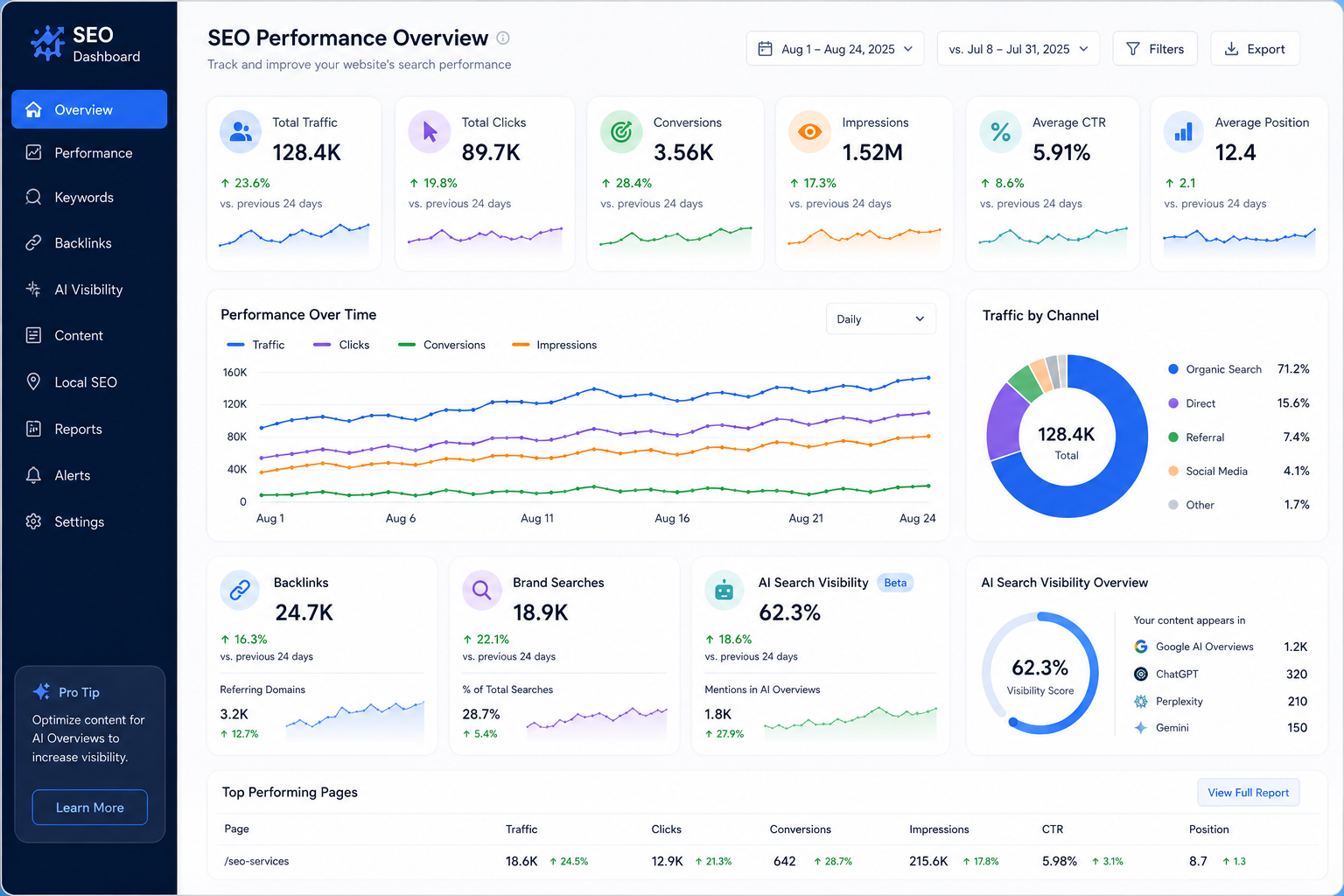Click the Average Position bar chart icon
The width and height of the screenshot is (1344, 896).
[1184, 132]
